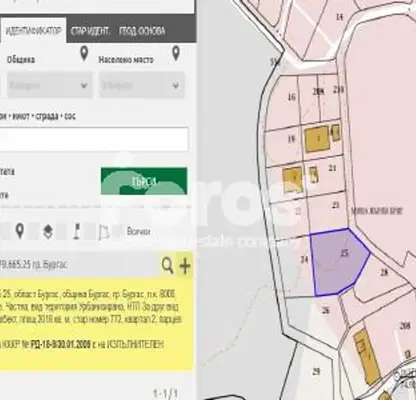Toggle the checkbox before the Всички label

(x=117, y=231)
